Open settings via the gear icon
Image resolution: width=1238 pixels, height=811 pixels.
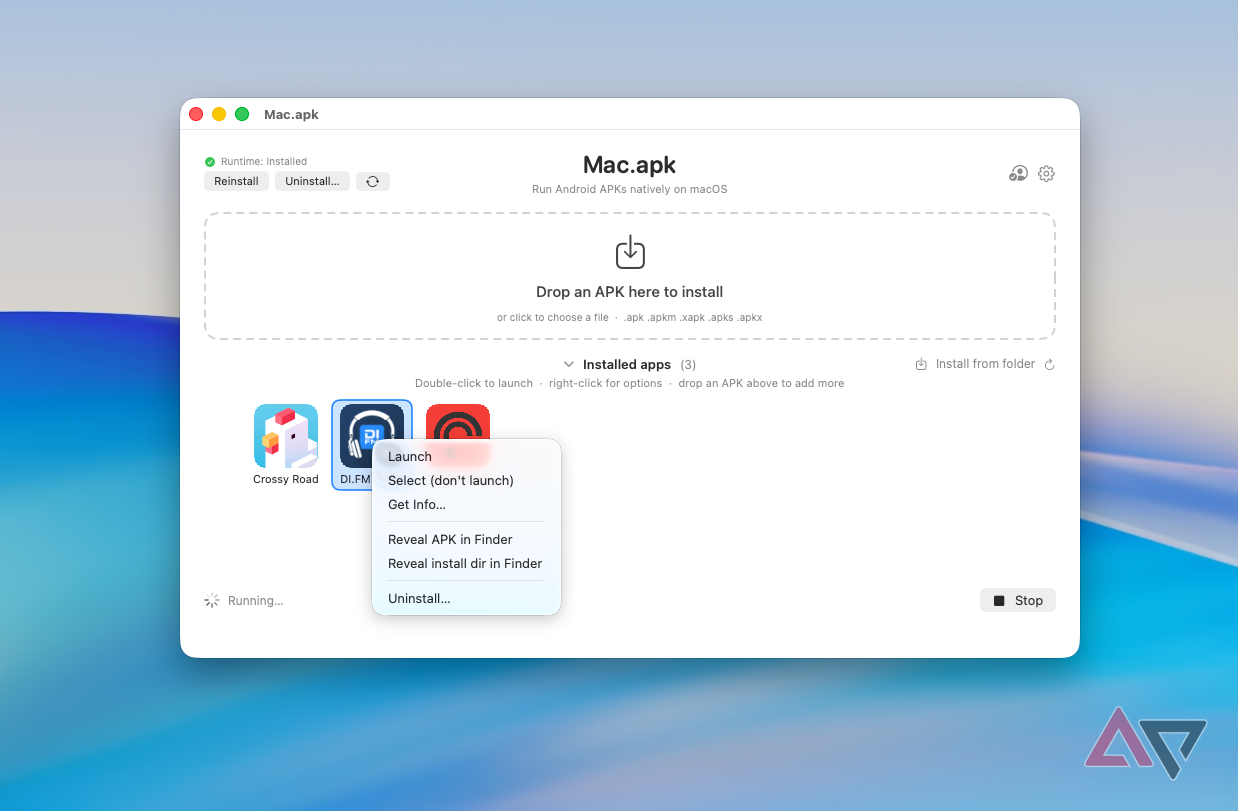(x=1046, y=173)
